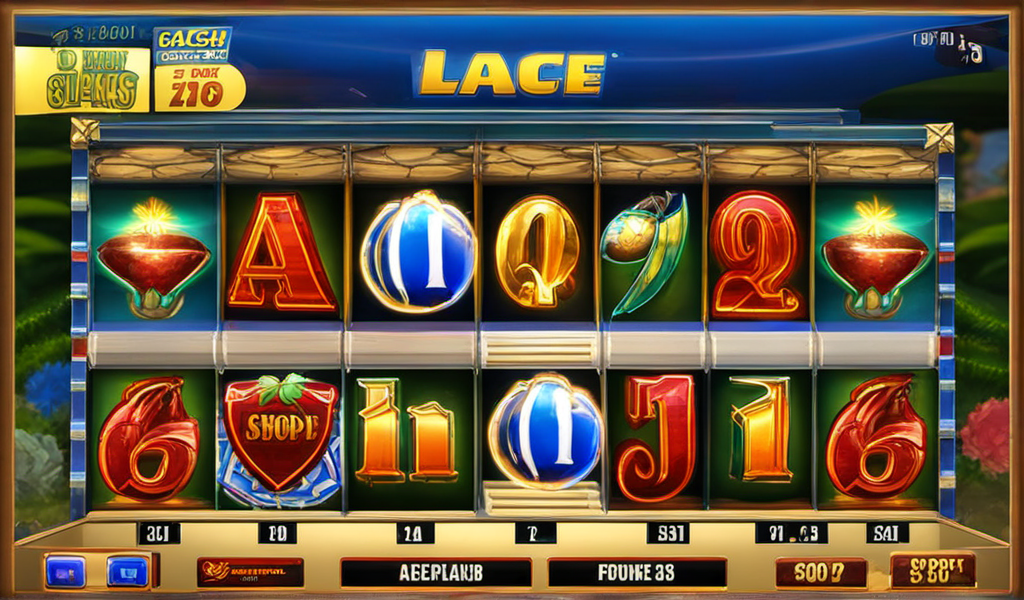1024x600 pixels.
Task: Click the GACH badge at top
Action: [192, 45]
